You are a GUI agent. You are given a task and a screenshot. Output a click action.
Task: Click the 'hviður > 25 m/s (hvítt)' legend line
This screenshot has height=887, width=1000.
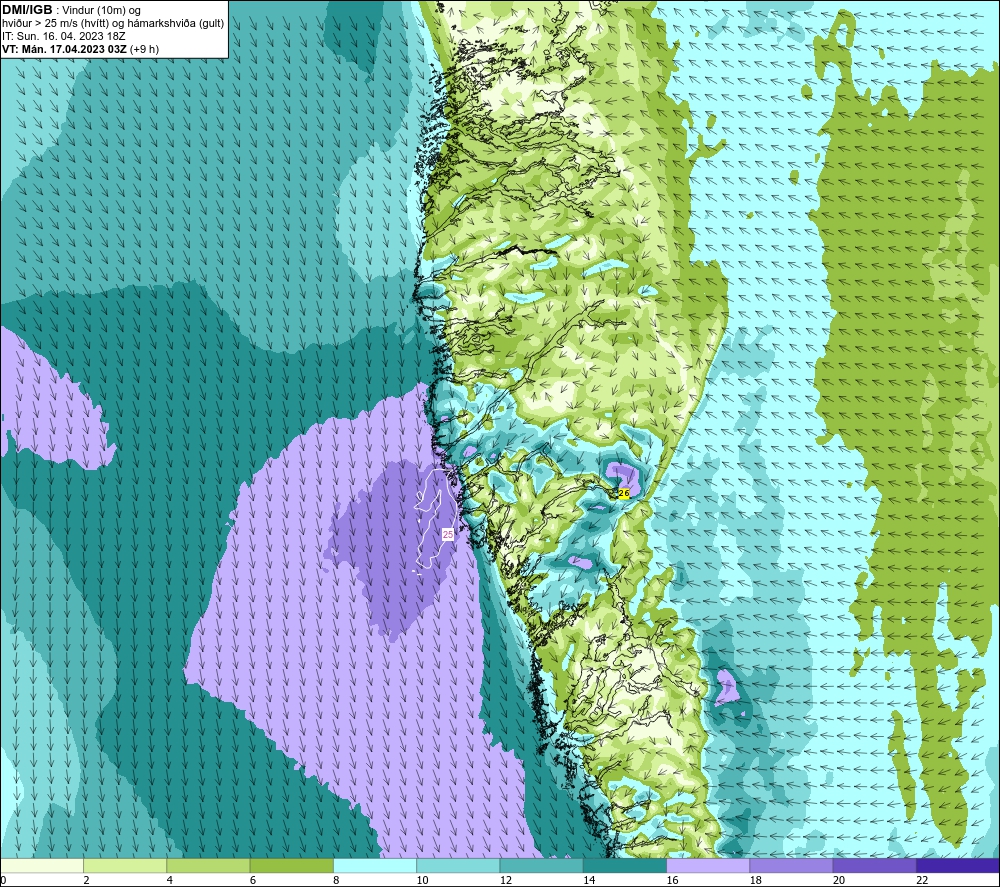(x=55, y=24)
